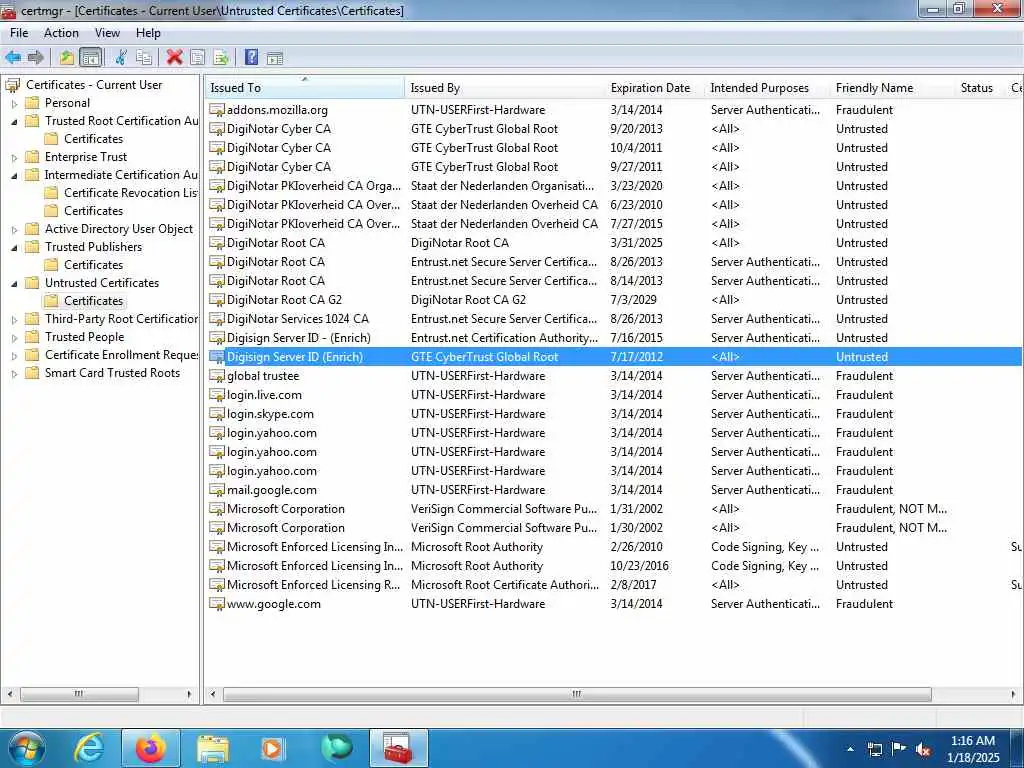Viewport: 1024px width, 768px height.
Task: Open the View menu
Action: 107,33
